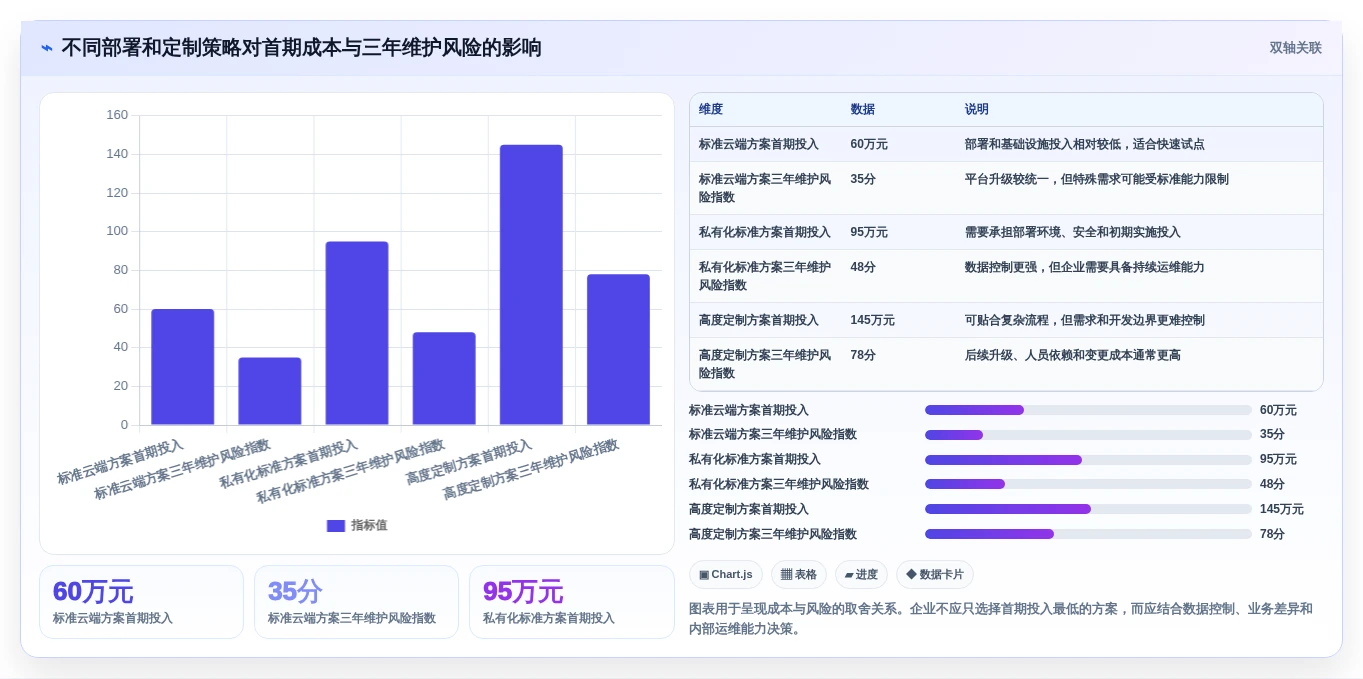Click the 数据 table column header

(x=862, y=109)
